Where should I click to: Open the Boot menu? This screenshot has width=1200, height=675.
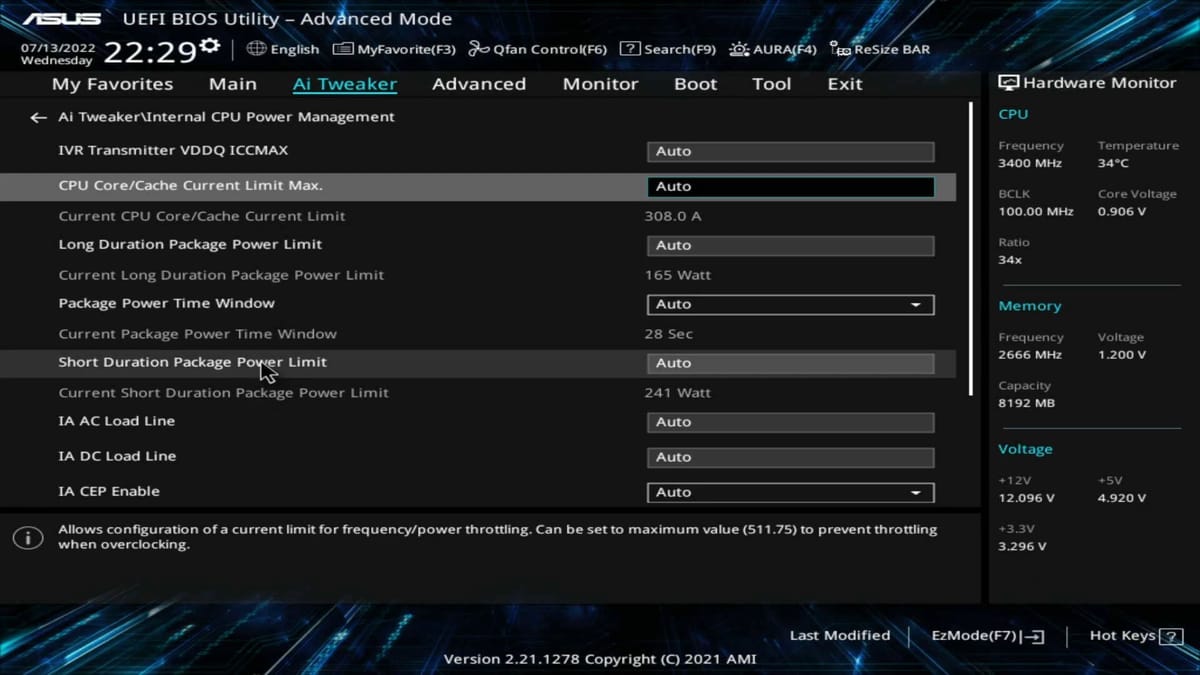695,84
